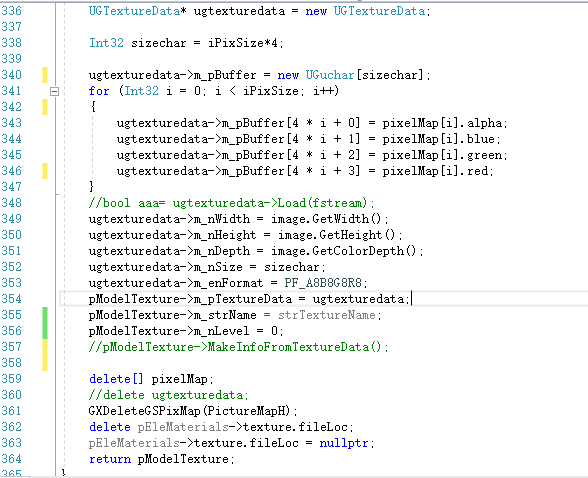588x478 pixels.
Task: Click line number 348 in gutter
Action: pos(12,203)
